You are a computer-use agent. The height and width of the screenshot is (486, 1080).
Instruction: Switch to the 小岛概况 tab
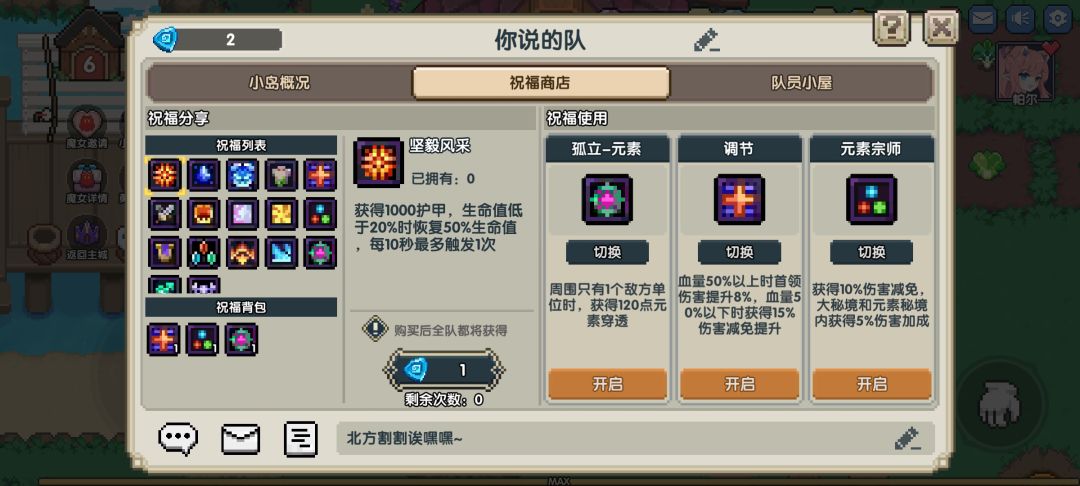(279, 83)
